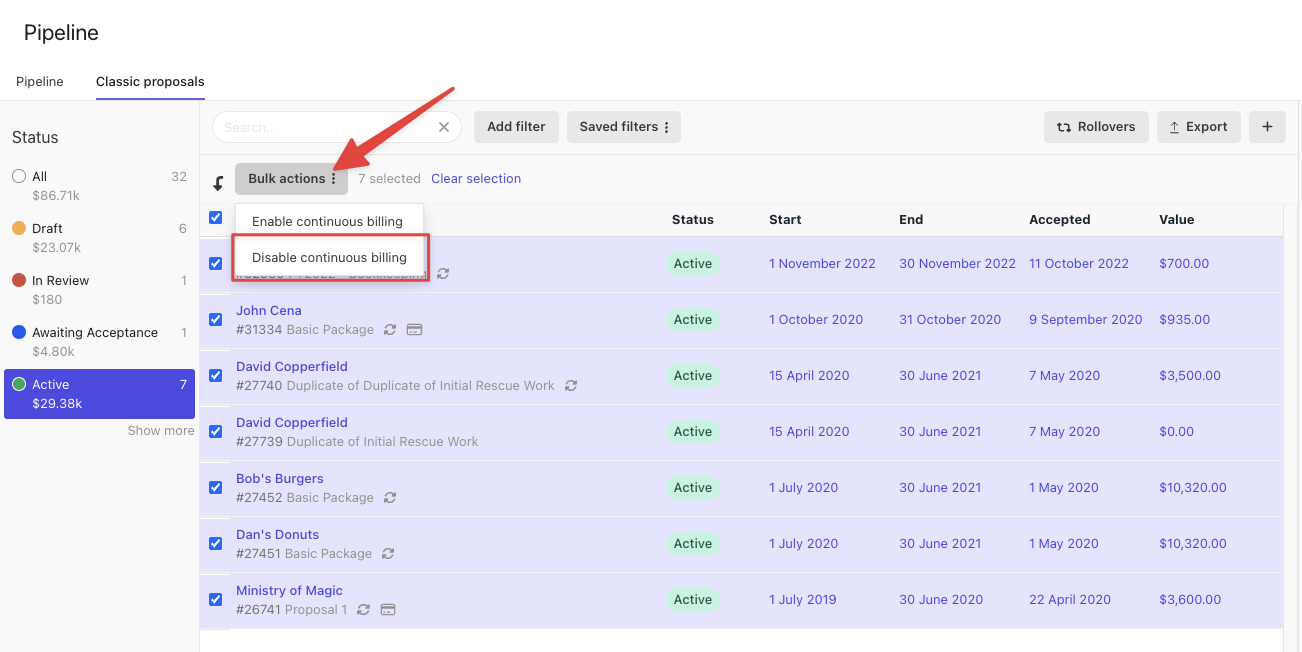Uncheck the Bob's Burgers row checkbox
The image size is (1302, 652).
[215, 487]
